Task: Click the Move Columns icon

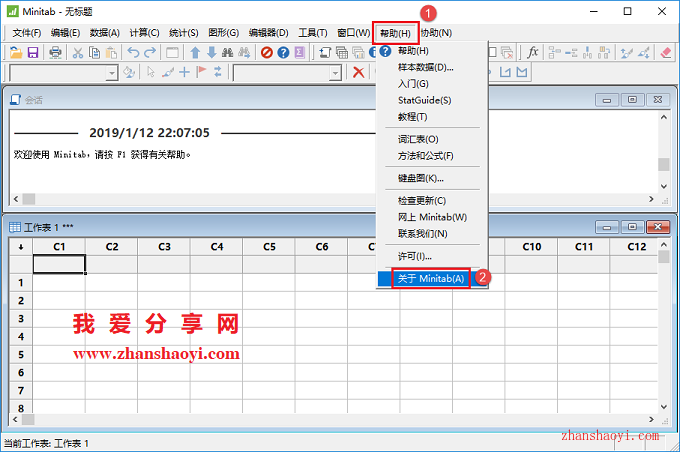Action: click(604, 52)
